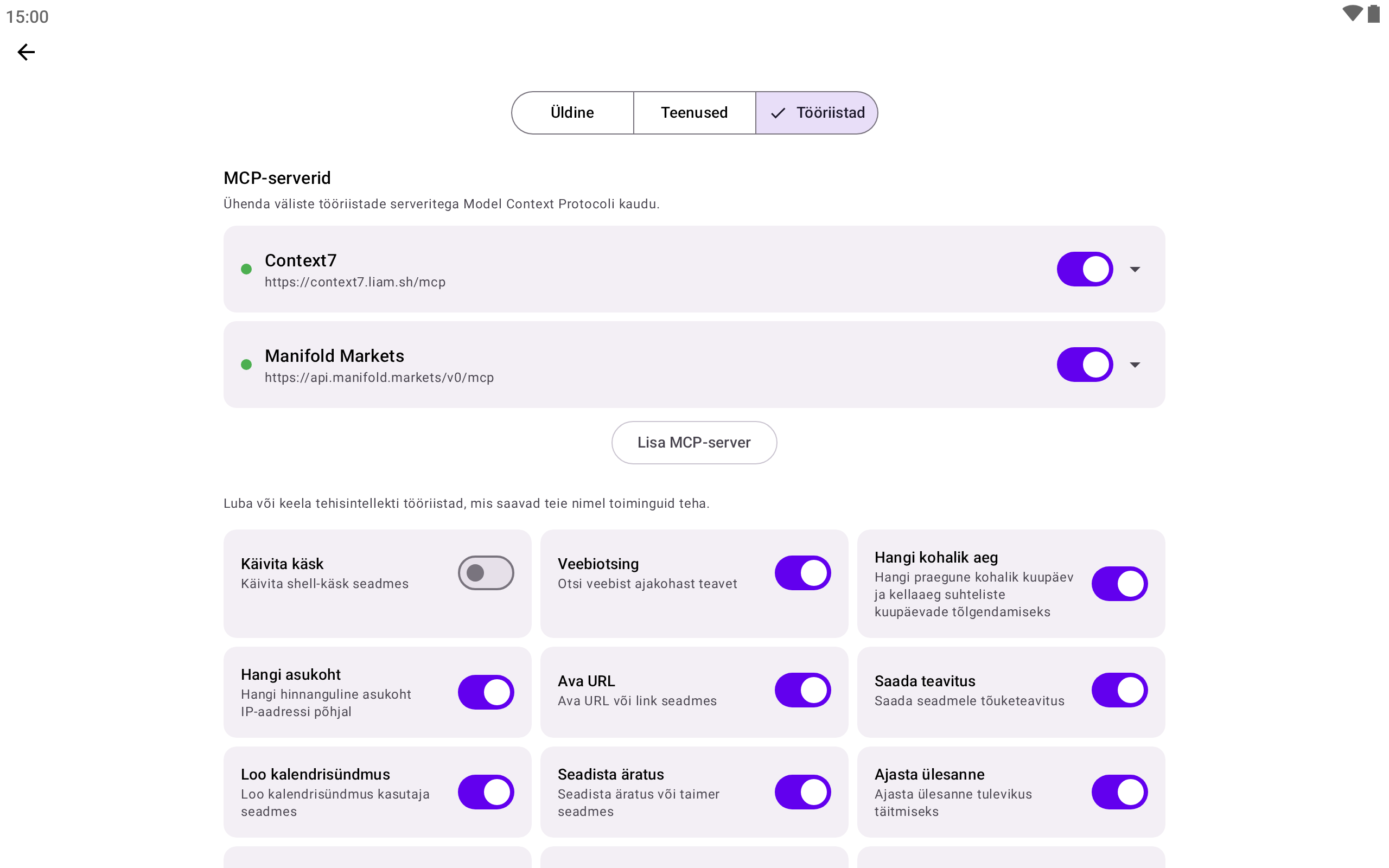Click the green status dot for Context7
This screenshot has height=868, width=1389.
point(246,269)
